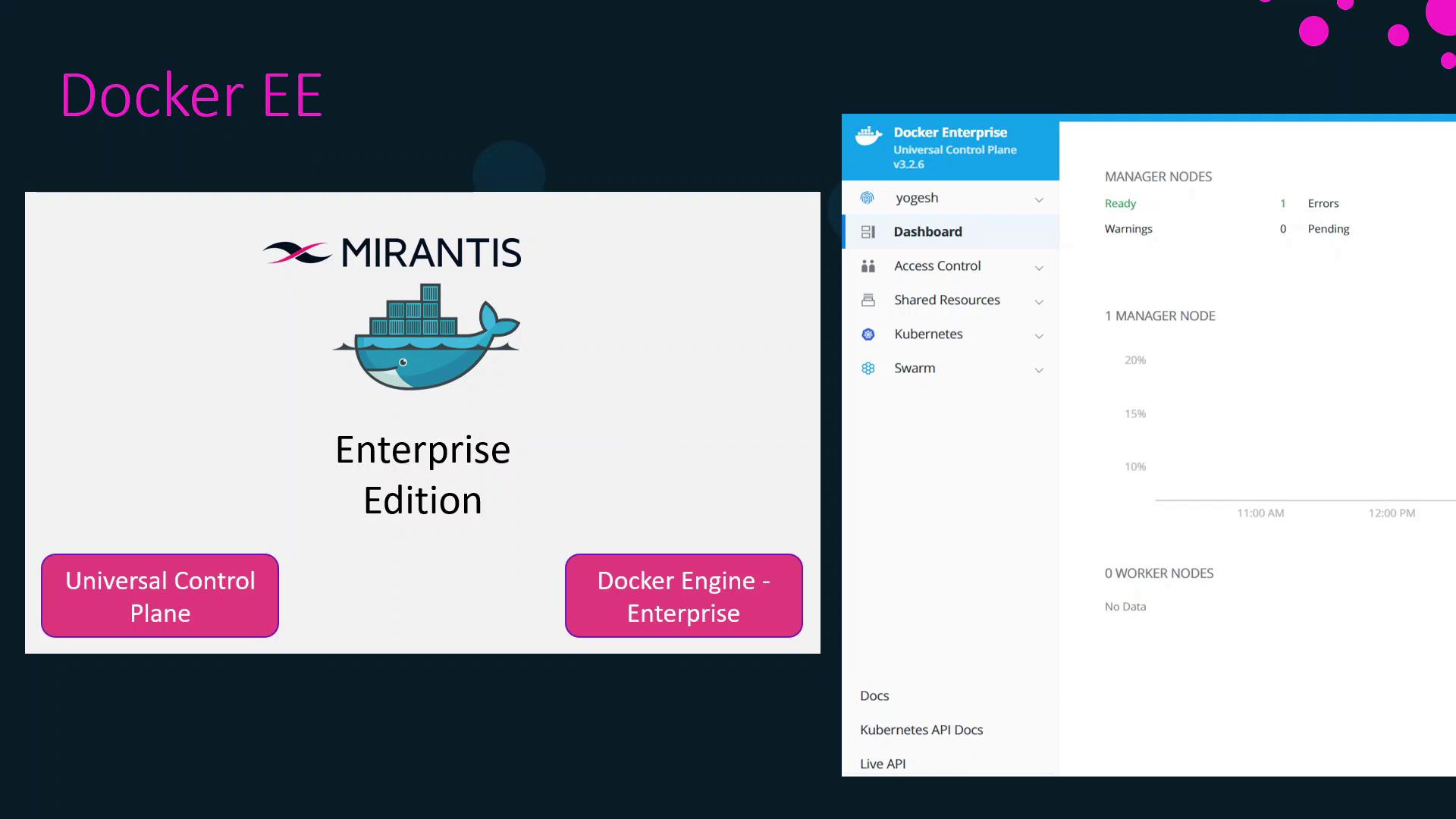Click the Shared Resources stack icon
The width and height of the screenshot is (1456, 819).
(x=868, y=300)
